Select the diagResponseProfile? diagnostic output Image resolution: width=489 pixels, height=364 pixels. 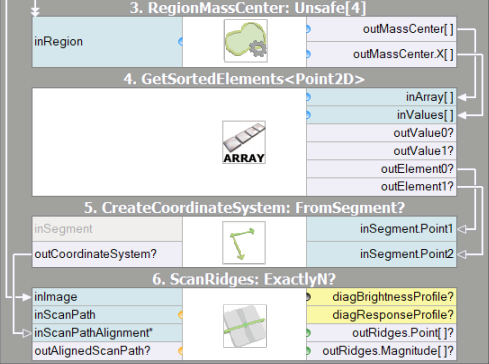(381, 315)
